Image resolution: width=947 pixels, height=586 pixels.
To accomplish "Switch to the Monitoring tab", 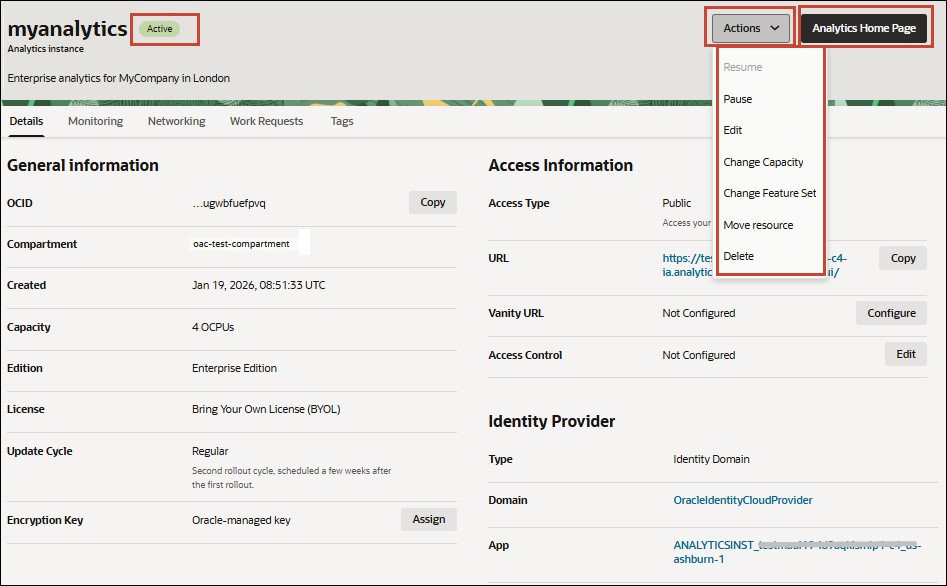I will pyautogui.click(x=95, y=121).
